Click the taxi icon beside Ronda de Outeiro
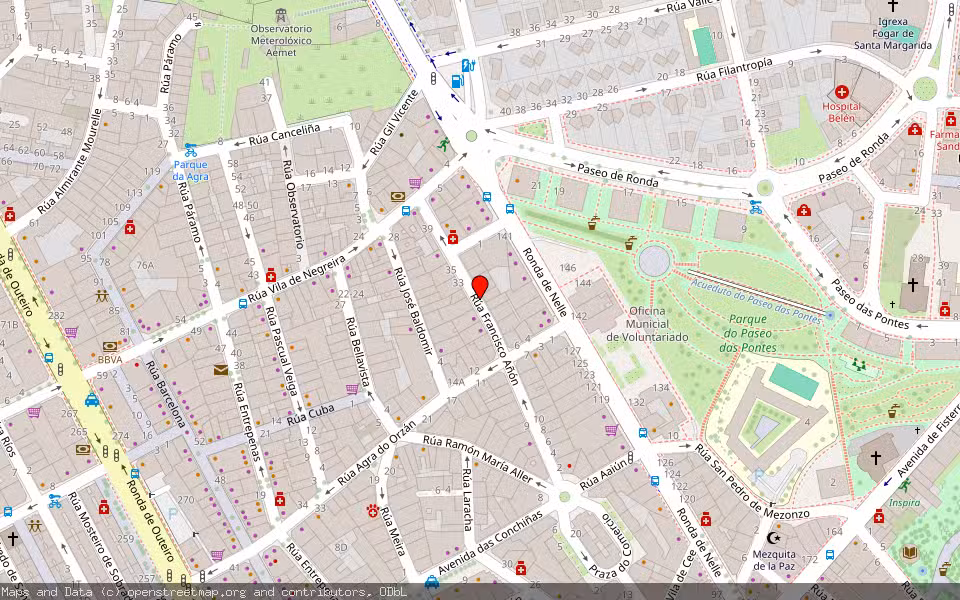 tap(92, 400)
